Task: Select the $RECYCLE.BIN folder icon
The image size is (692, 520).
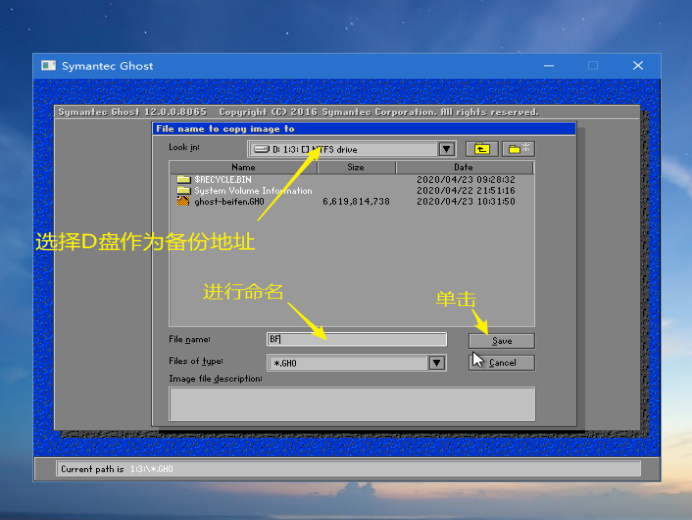Action: (x=183, y=179)
